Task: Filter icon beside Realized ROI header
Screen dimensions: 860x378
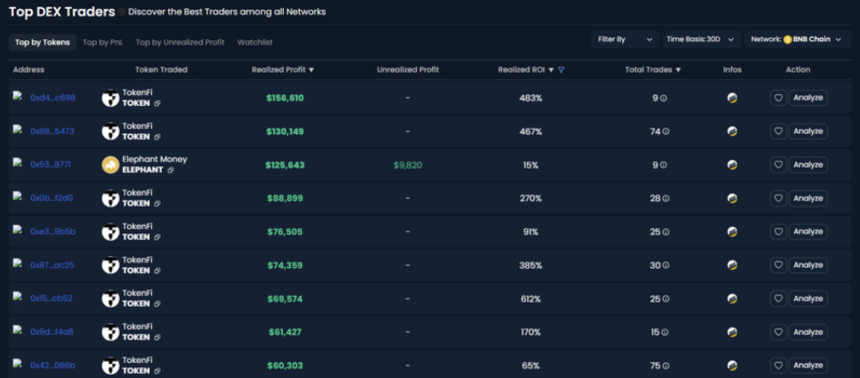Action: 561,70
